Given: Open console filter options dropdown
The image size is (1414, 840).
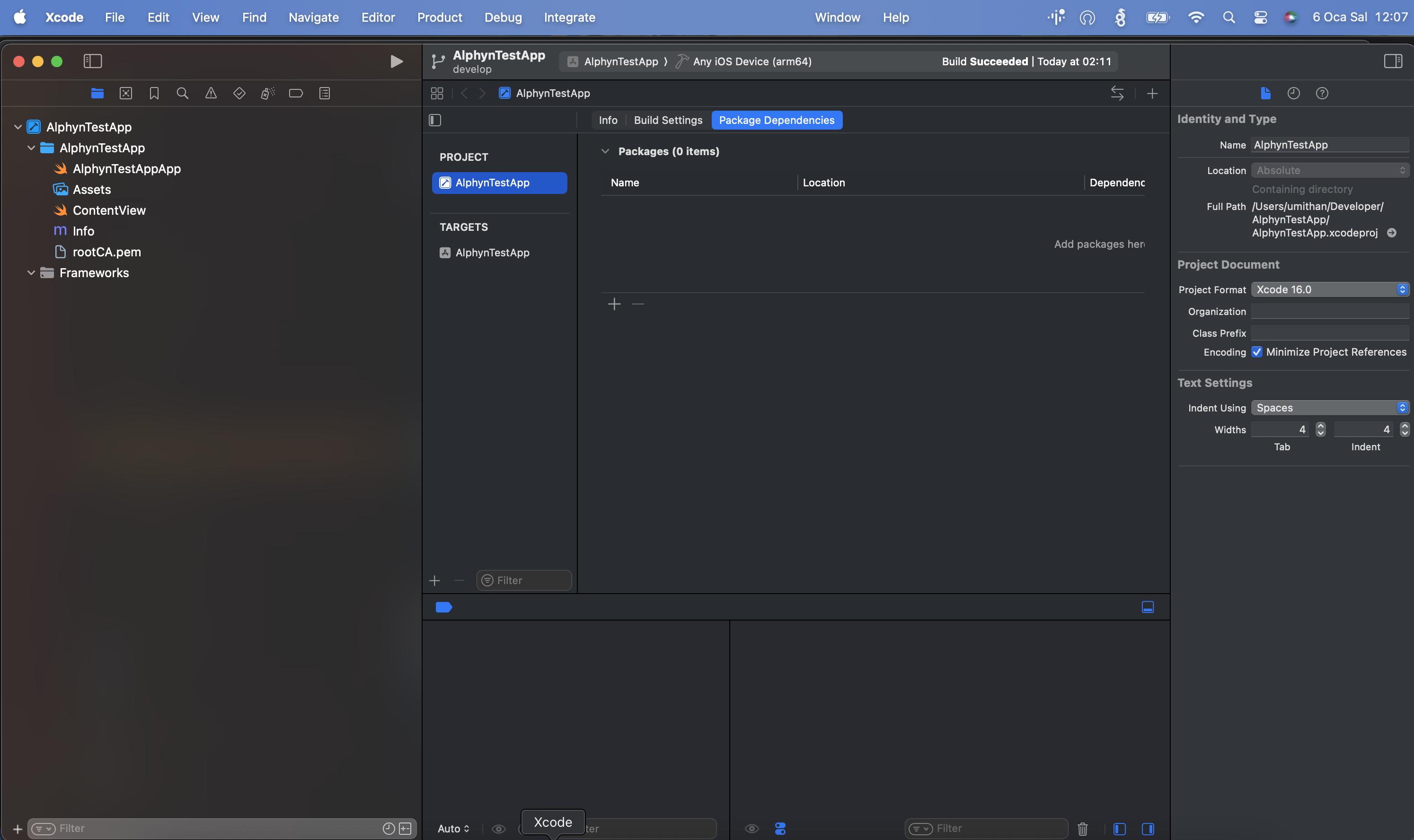Looking at the screenshot, I should pyautogui.click(x=921, y=829).
